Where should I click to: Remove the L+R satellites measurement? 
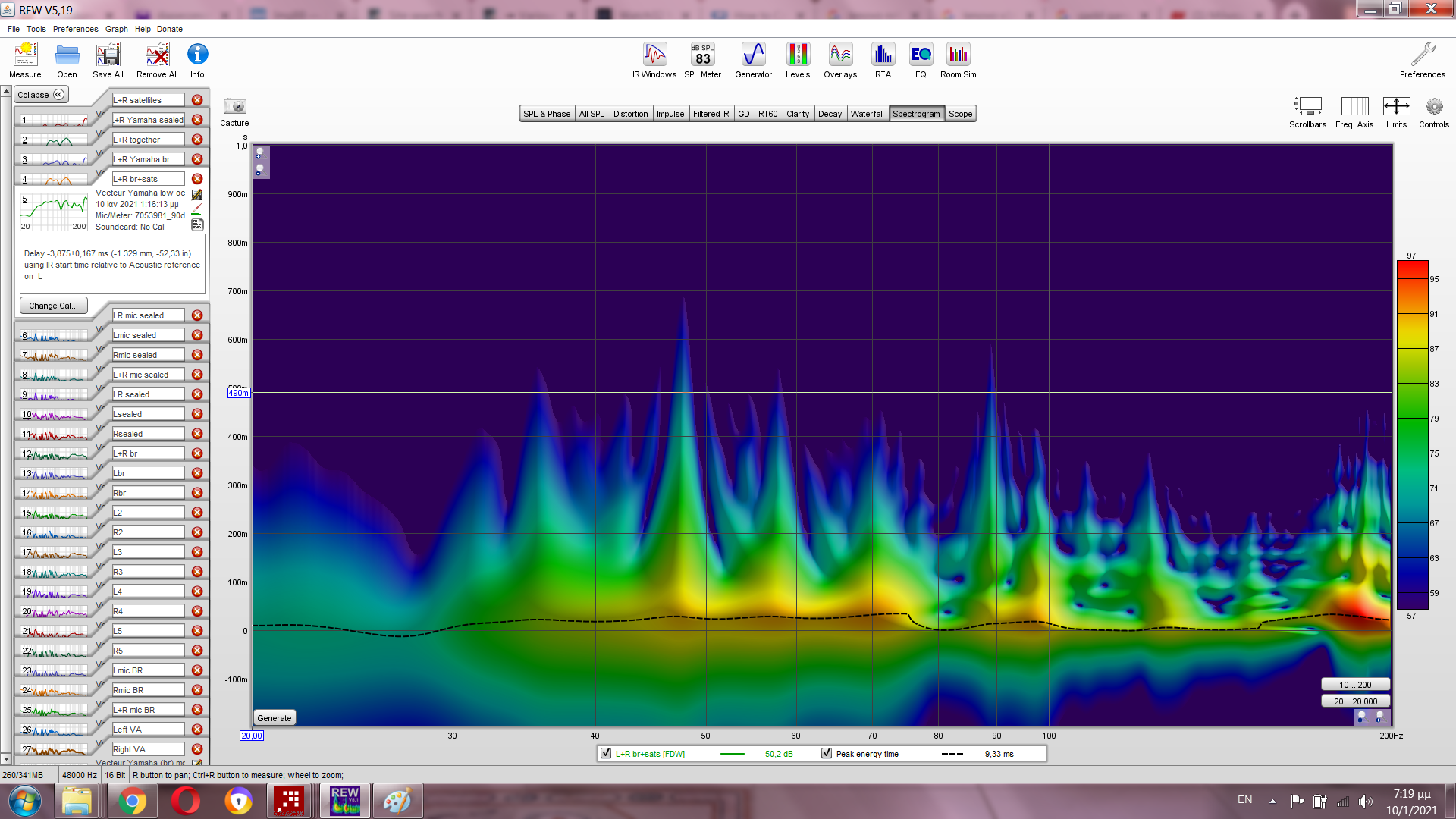tap(197, 100)
